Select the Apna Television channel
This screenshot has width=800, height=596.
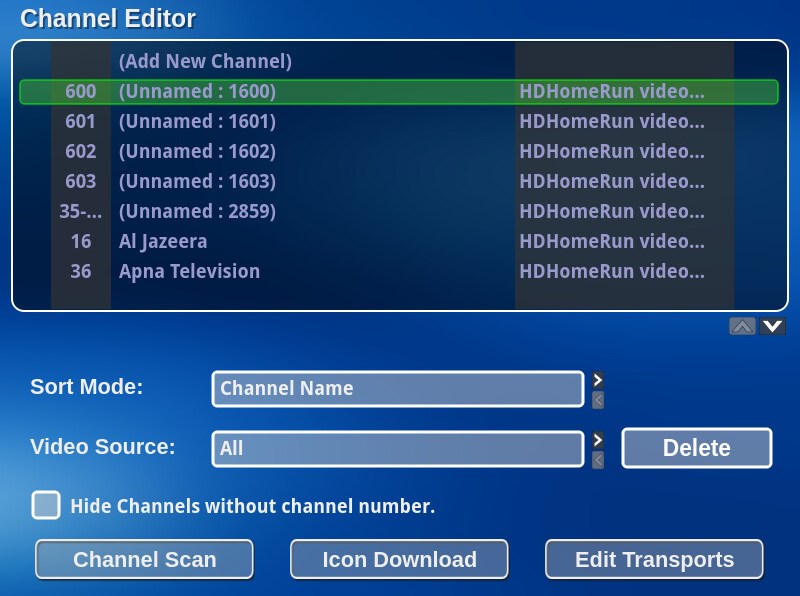tap(399, 272)
